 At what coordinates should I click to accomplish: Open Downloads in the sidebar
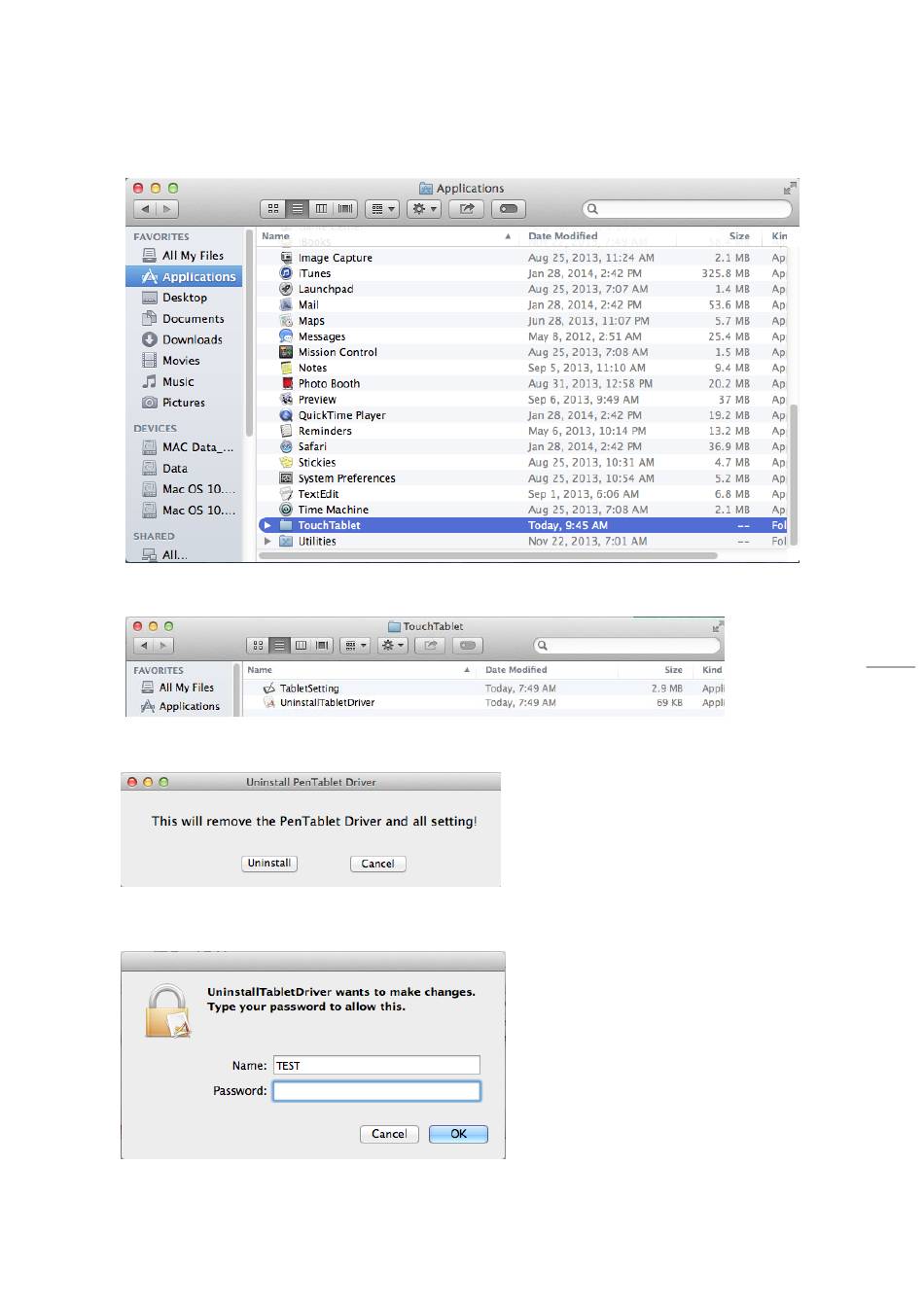pyautogui.click(x=184, y=339)
